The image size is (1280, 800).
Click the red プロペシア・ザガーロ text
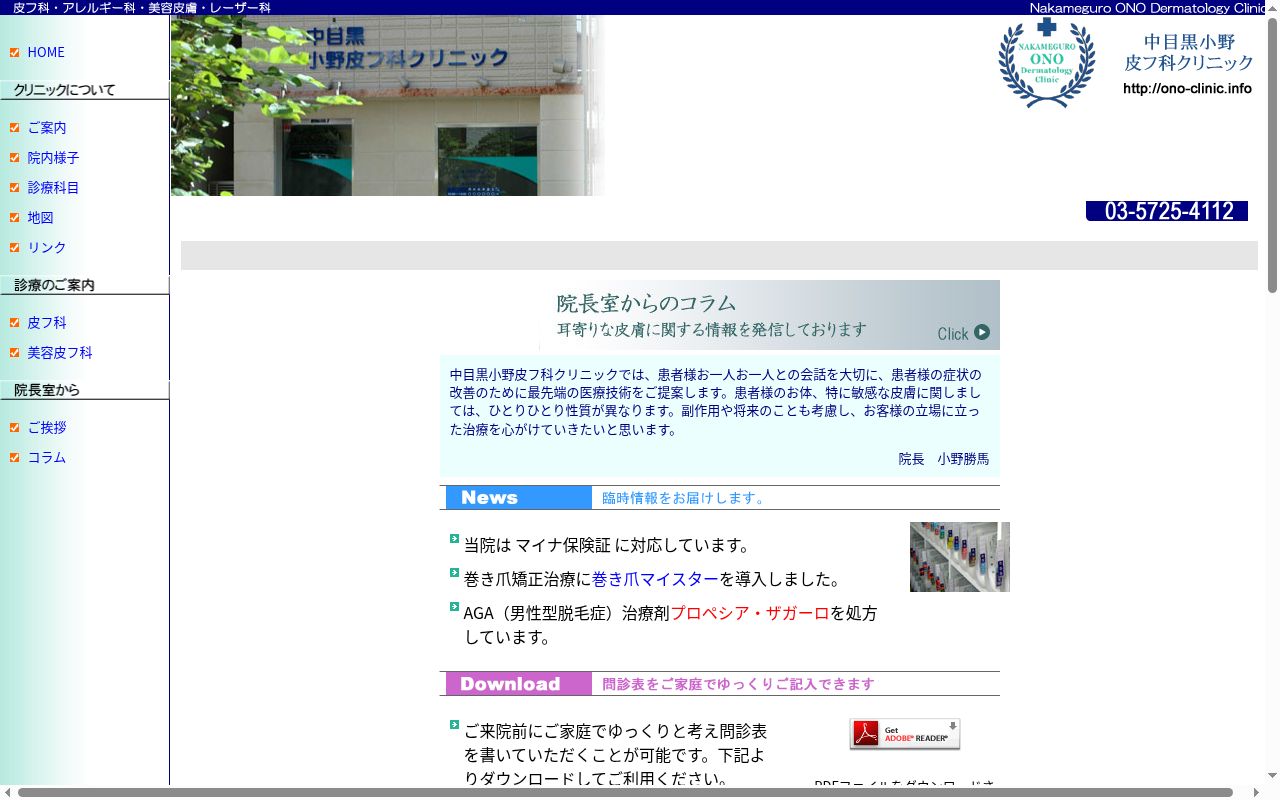(750, 613)
